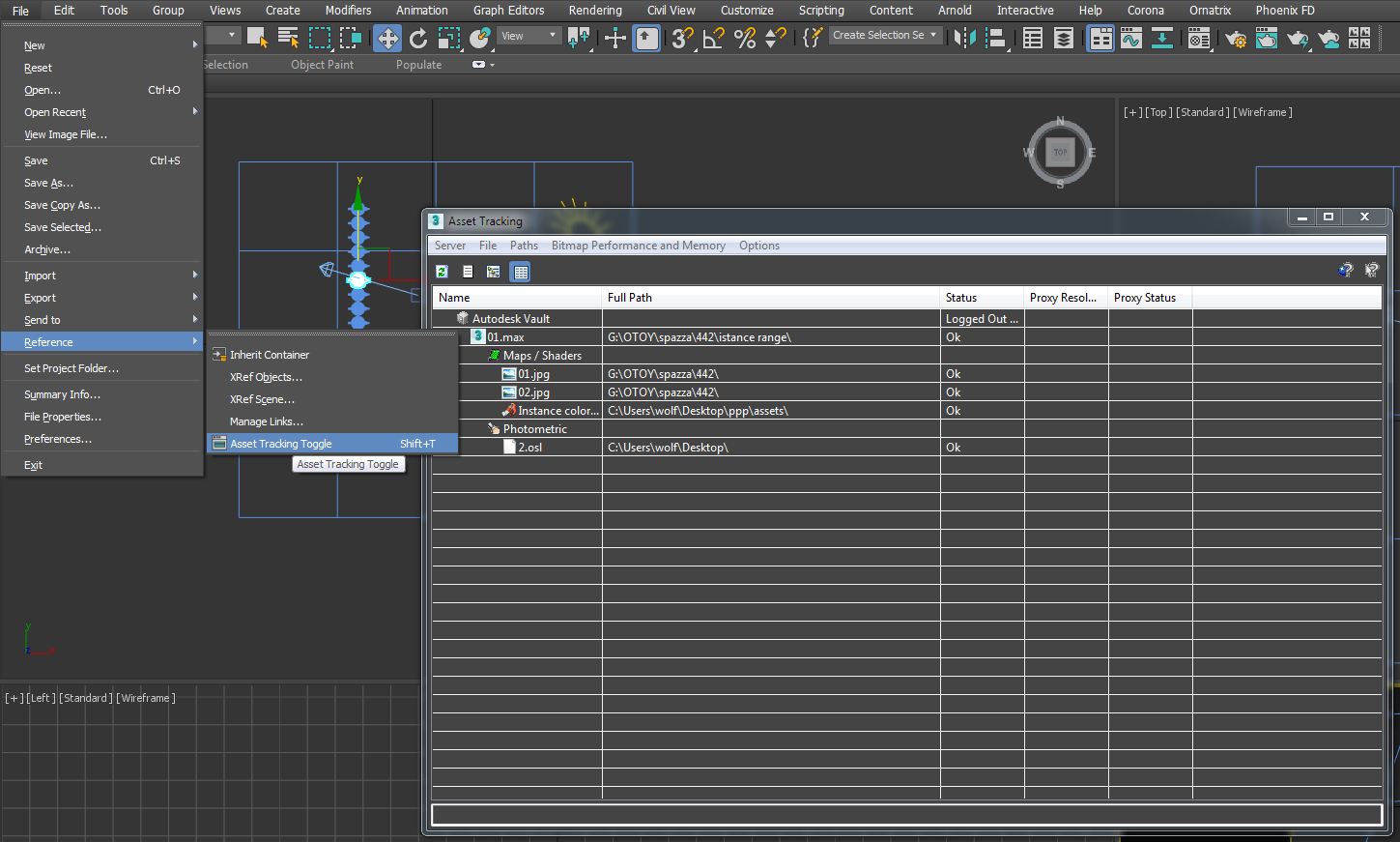Open the View coordinate system dropdown

pyautogui.click(x=529, y=36)
